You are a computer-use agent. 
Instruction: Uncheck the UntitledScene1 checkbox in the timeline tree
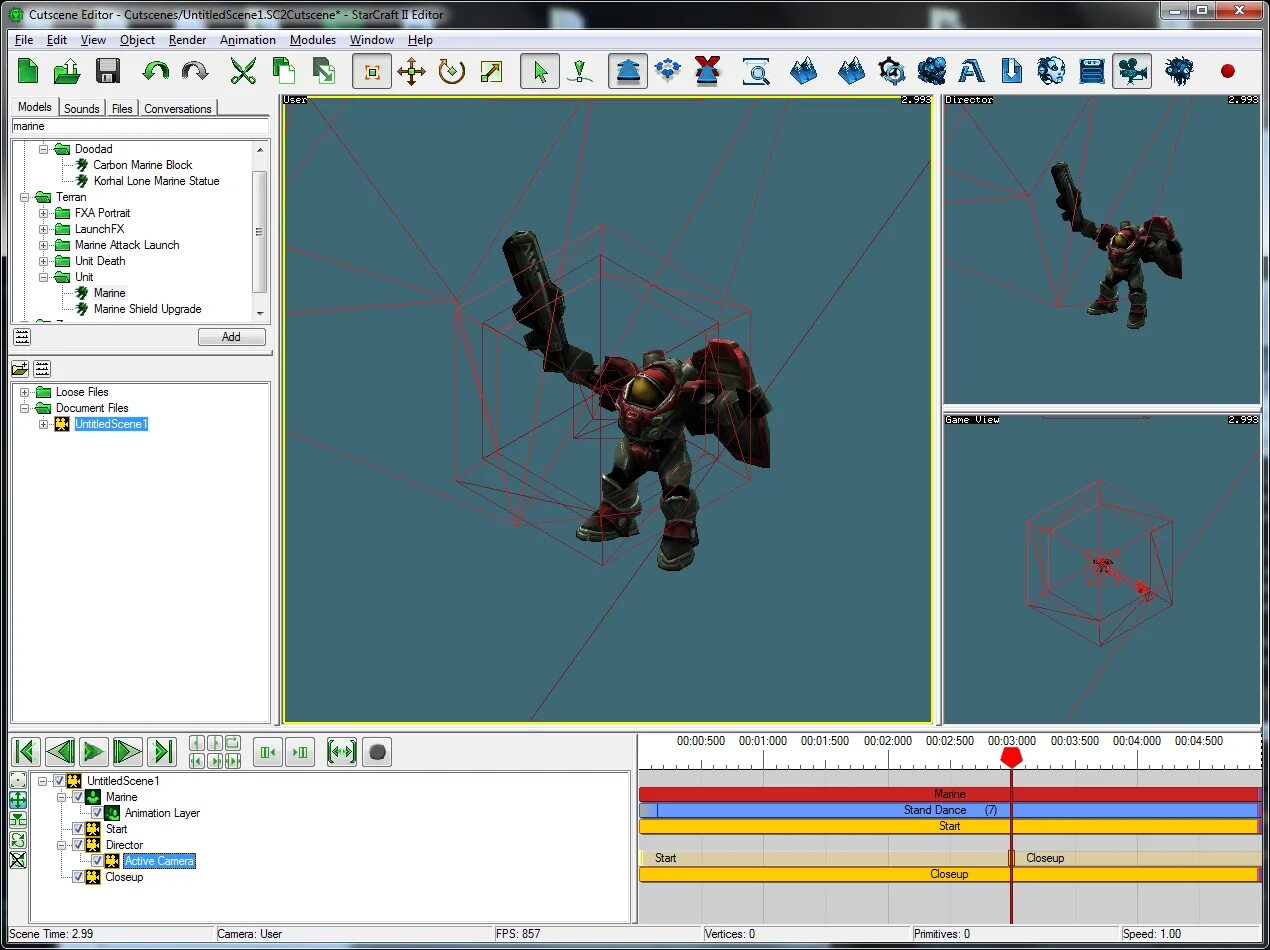click(x=59, y=781)
